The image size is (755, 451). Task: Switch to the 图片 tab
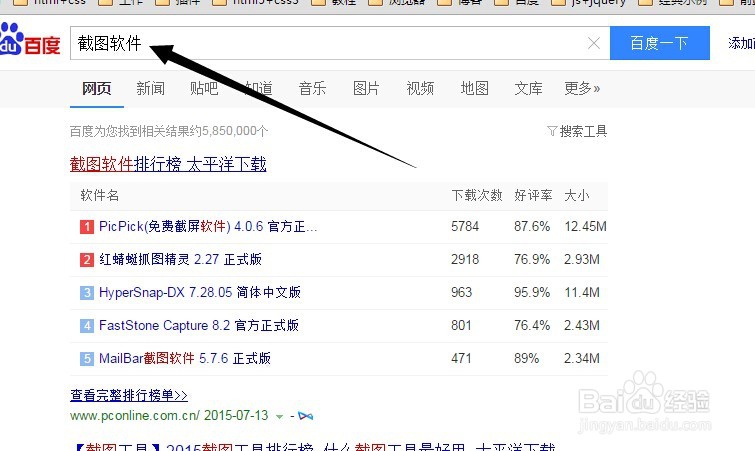(366, 89)
